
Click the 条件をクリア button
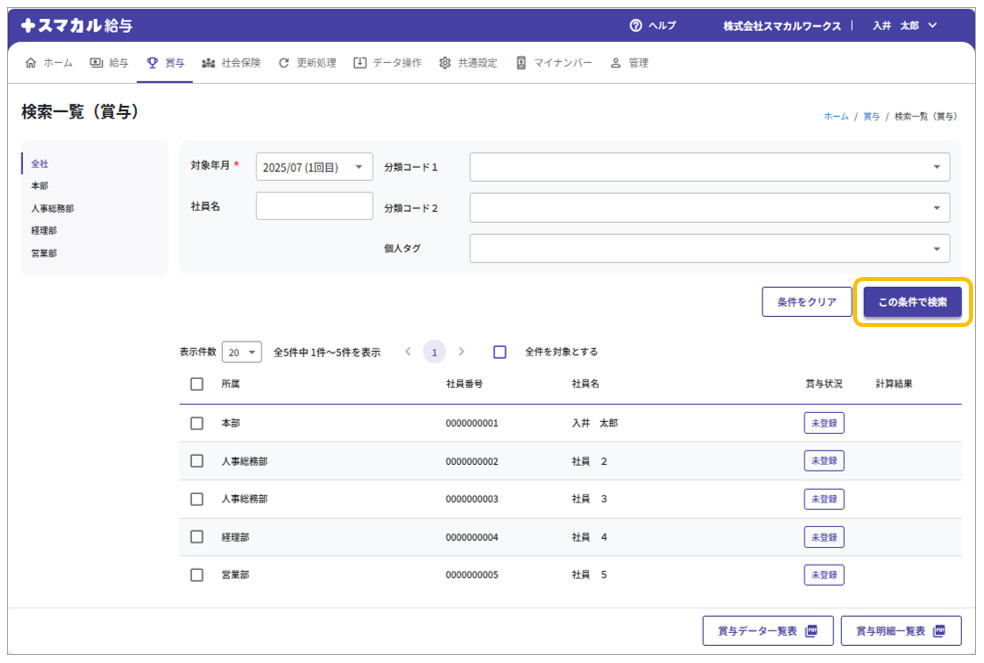point(806,302)
